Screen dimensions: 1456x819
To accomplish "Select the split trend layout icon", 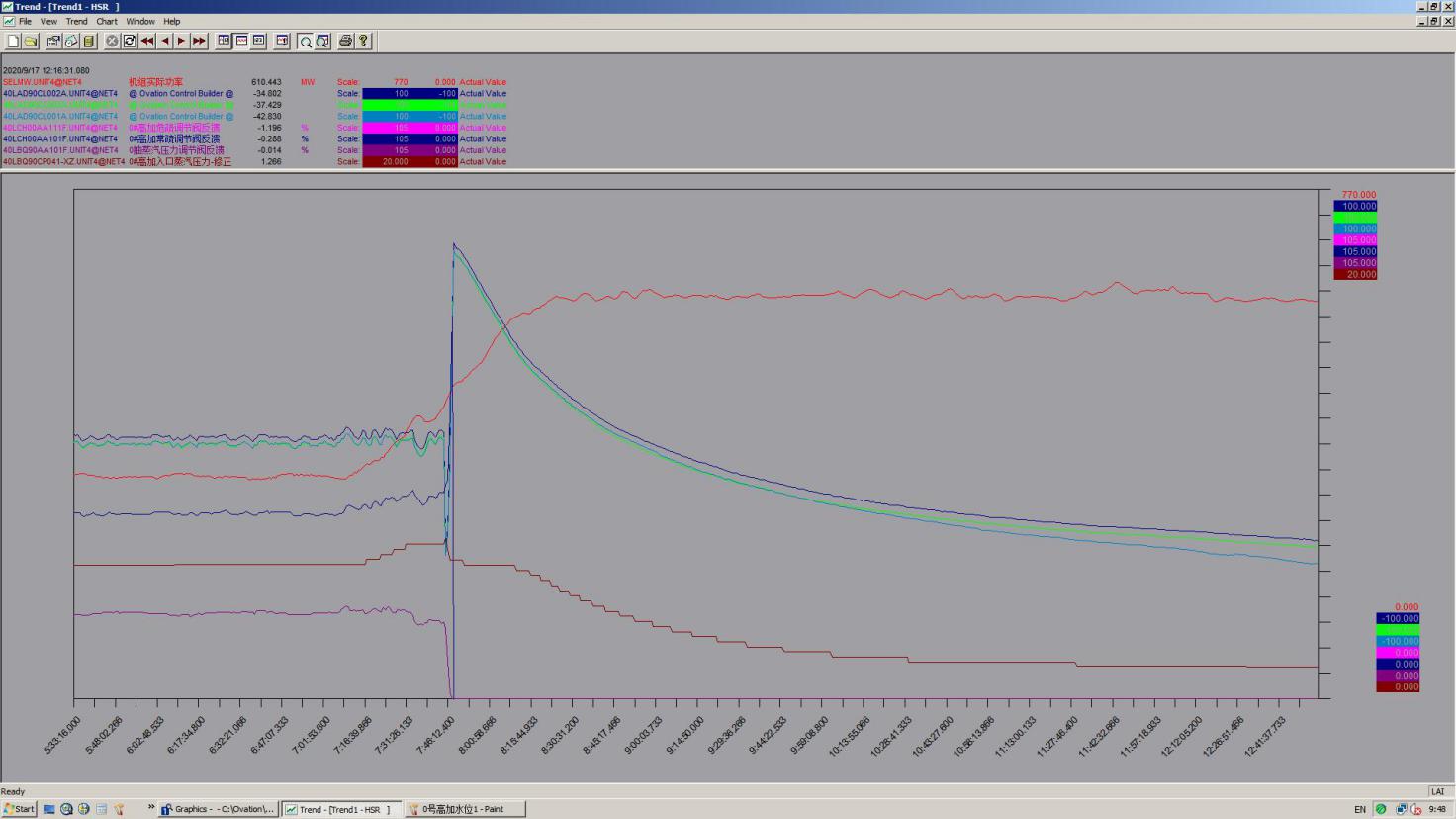I will point(224,41).
